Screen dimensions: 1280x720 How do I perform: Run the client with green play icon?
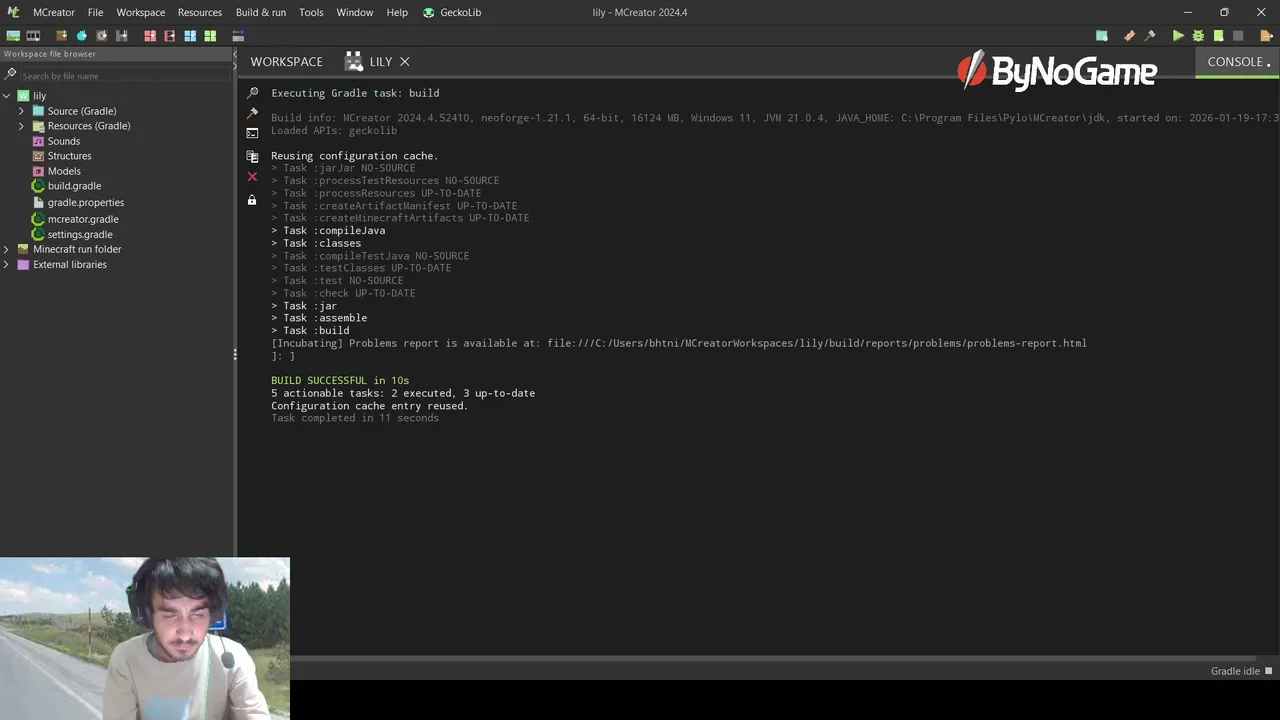(1178, 36)
